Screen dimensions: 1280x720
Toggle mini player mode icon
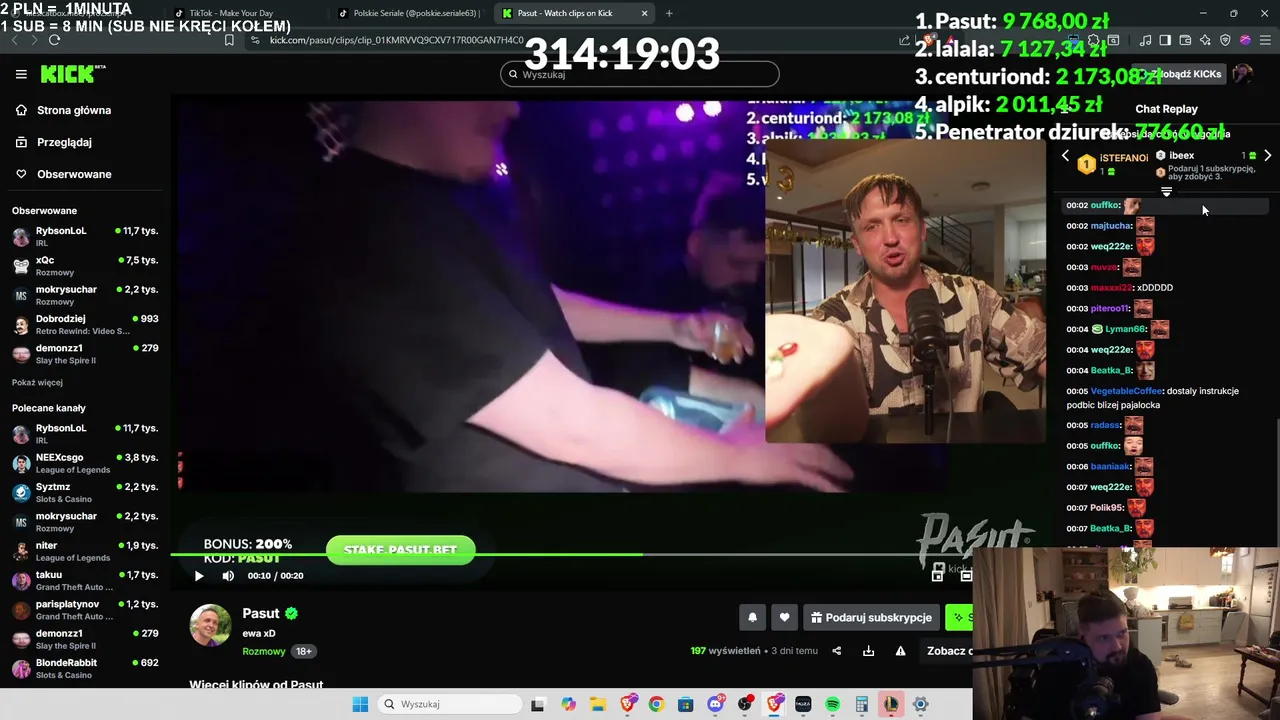(x=937, y=575)
